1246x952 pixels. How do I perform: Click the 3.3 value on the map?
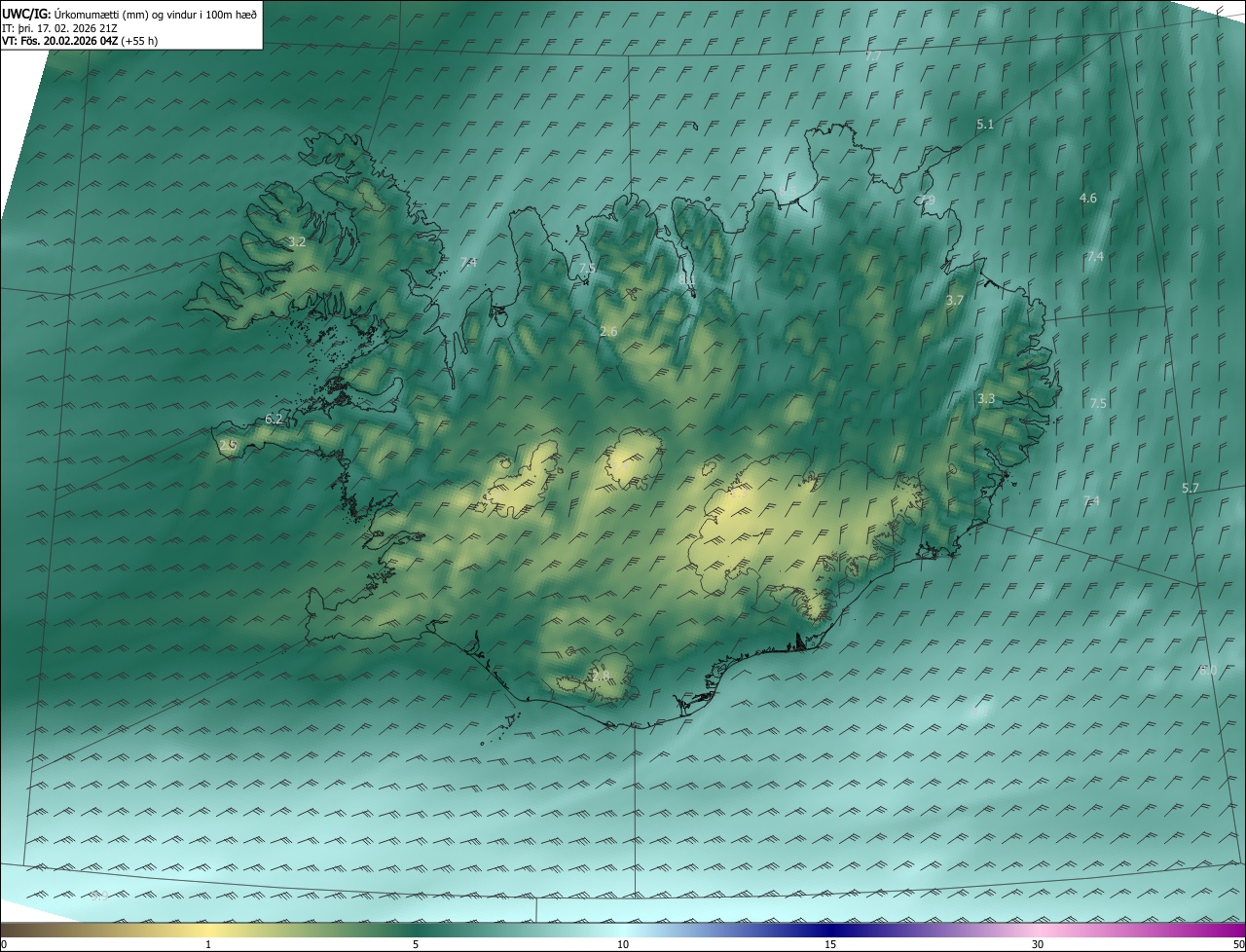(x=986, y=399)
